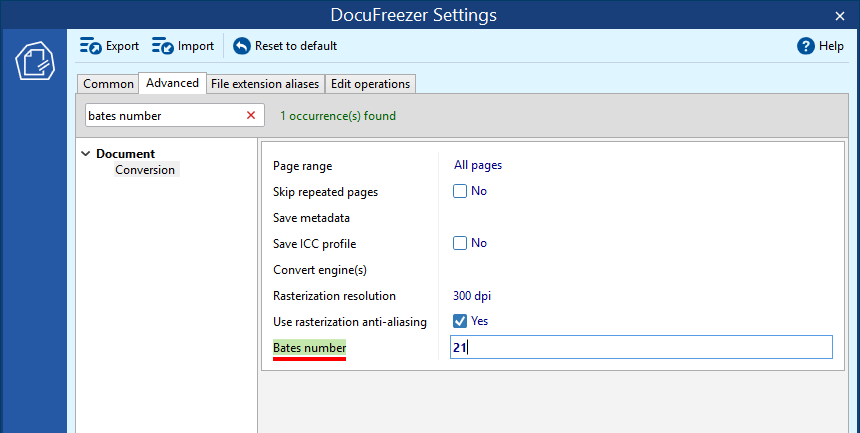Select Conversion in the settings tree
The image size is (860, 433).
[145, 170]
